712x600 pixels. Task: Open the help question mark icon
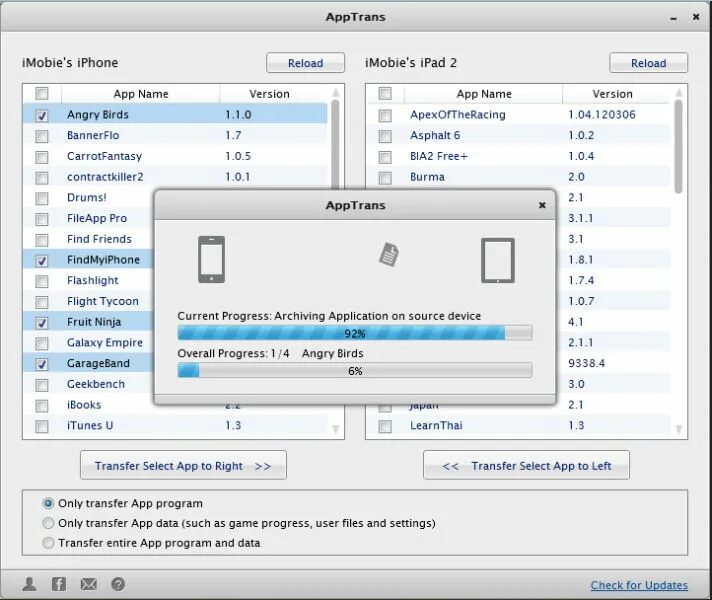point(118,584)
